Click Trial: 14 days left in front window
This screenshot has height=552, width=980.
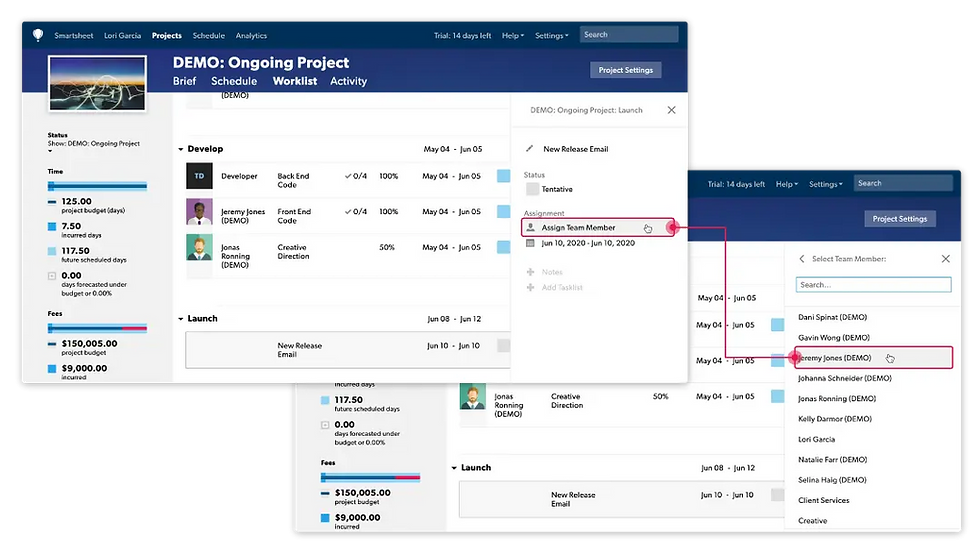(462, 36)
